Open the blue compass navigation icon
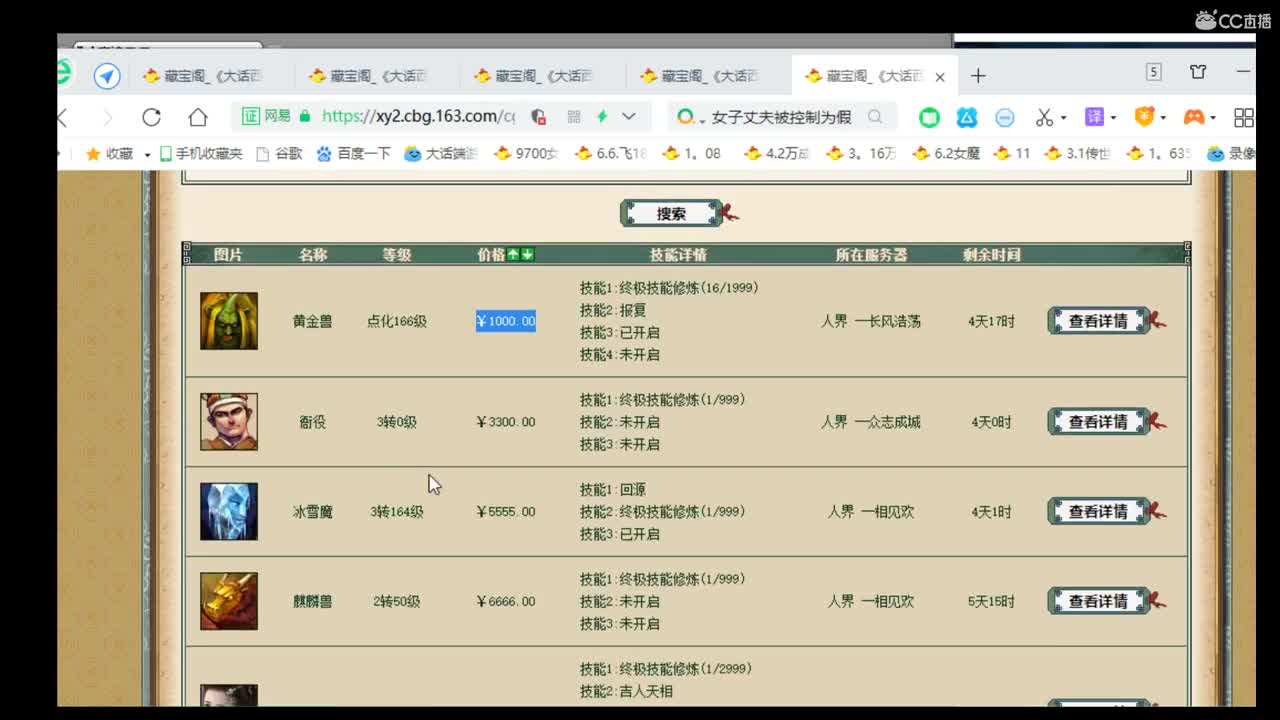Viewport: 1280px width, 720px height. click(x=107, y=76)
